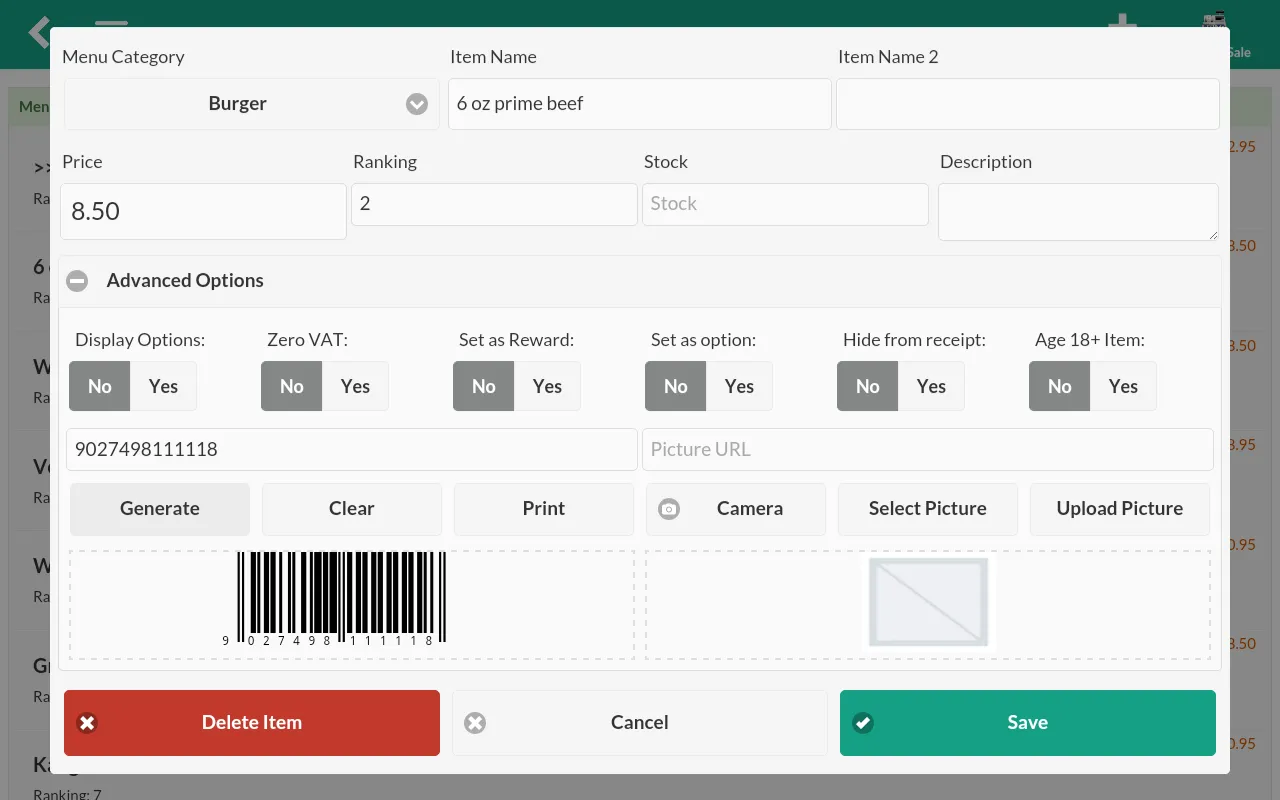Turn on Age 18+ Item
The height and width of the screenshot is (800, 1280).
[x=1122, y=386]
